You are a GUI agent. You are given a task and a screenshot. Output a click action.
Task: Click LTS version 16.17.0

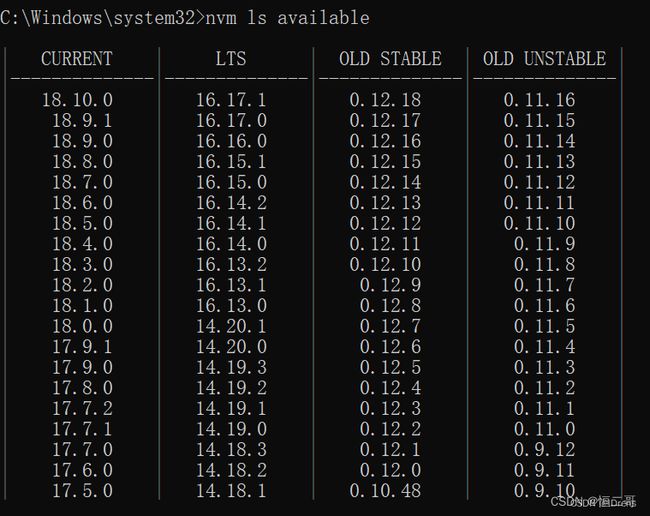[231, 121]
